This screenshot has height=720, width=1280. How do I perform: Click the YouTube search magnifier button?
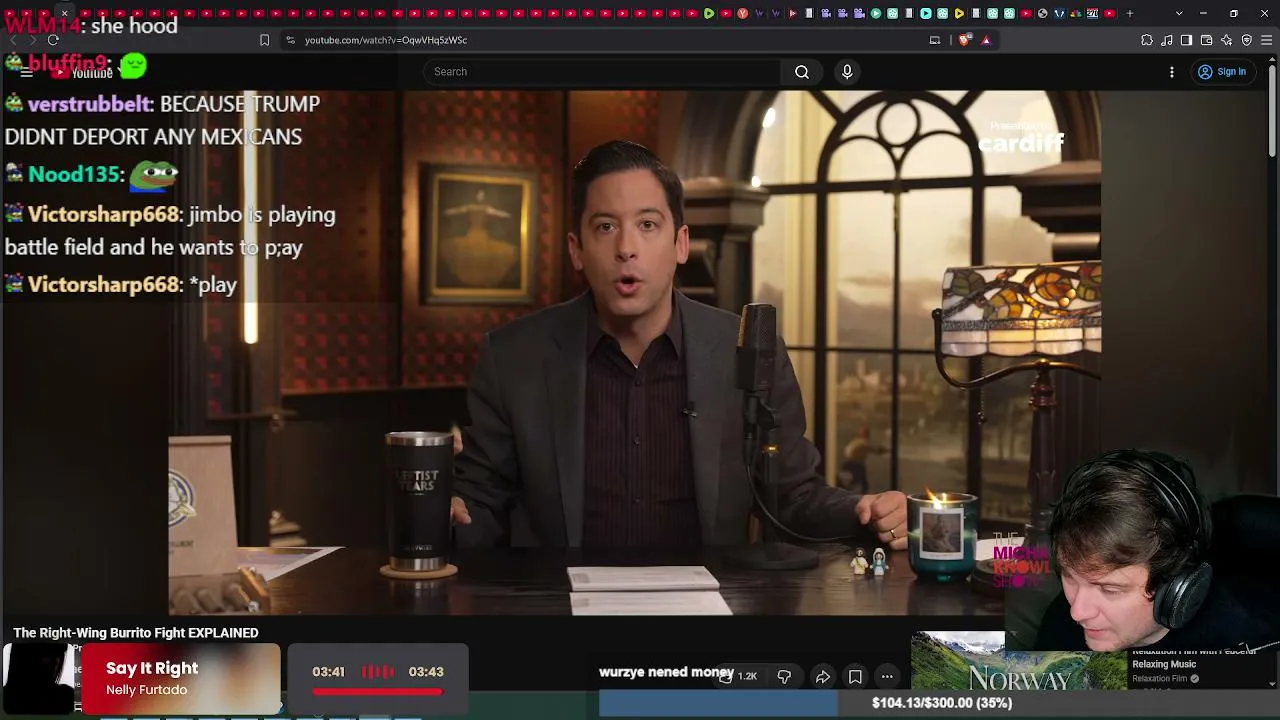click(x=802, y=72)
